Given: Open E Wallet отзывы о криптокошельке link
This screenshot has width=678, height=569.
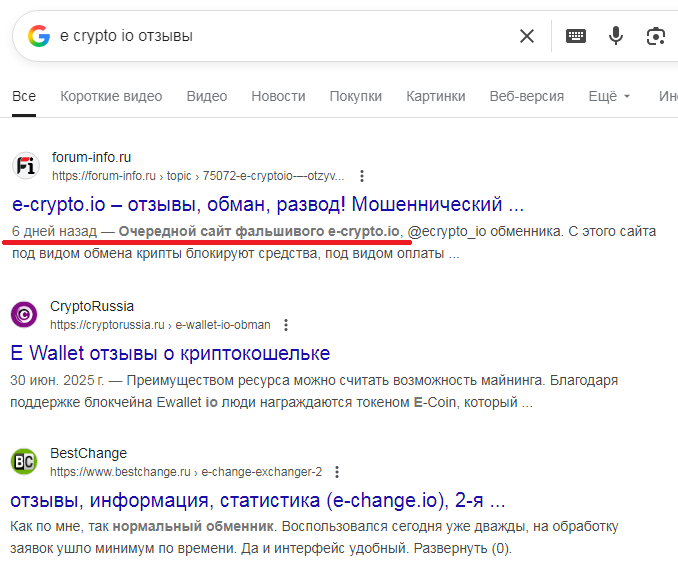Looking at the screenshot, I should coord(170,353).
